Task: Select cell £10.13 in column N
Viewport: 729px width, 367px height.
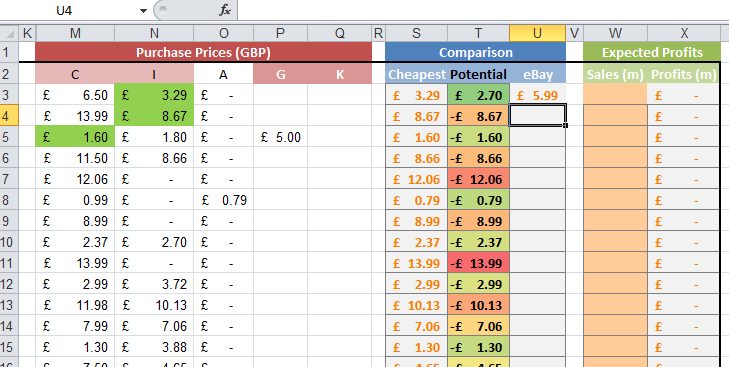Action: (x=154, y=305)
